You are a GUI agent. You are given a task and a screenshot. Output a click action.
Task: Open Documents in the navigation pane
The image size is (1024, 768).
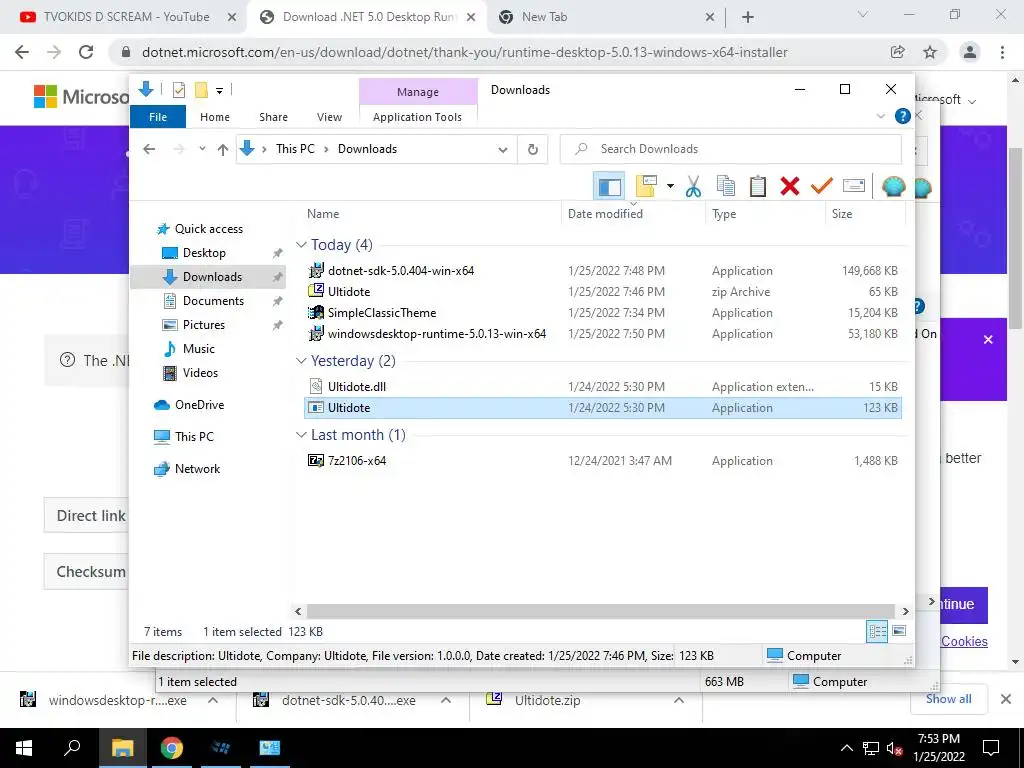pyautogui.click(x=213, y=300)
